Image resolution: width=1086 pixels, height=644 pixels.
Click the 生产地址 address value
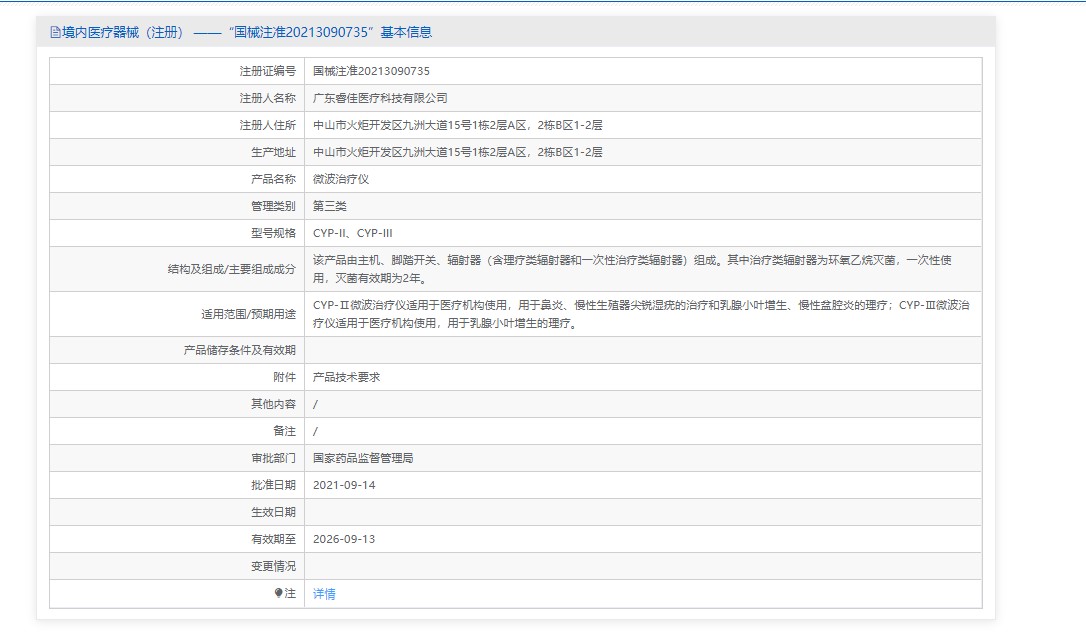point(457,152)
